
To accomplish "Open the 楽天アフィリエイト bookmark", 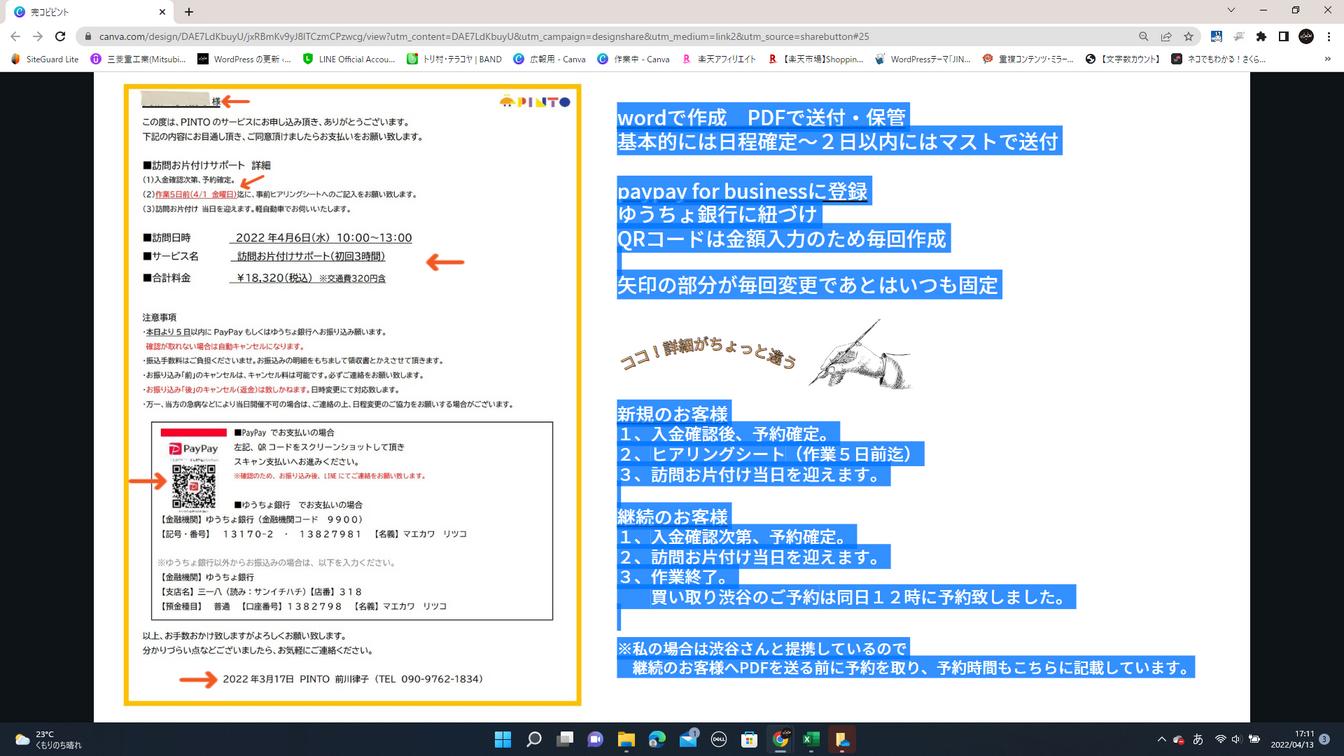I will [x=719, y=59].
